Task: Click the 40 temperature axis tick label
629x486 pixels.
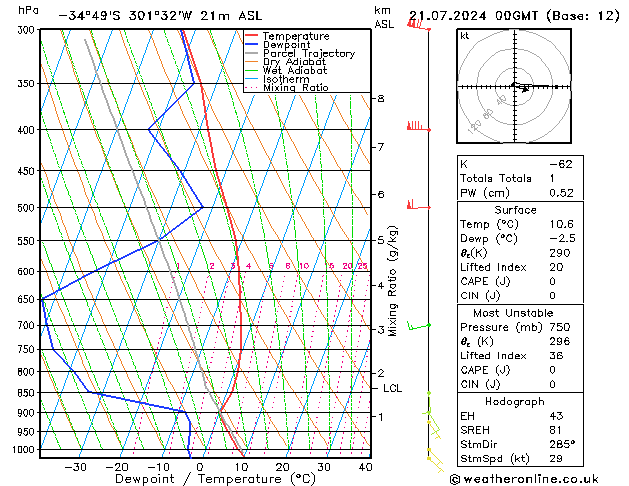Action: (x=365, y=467)
